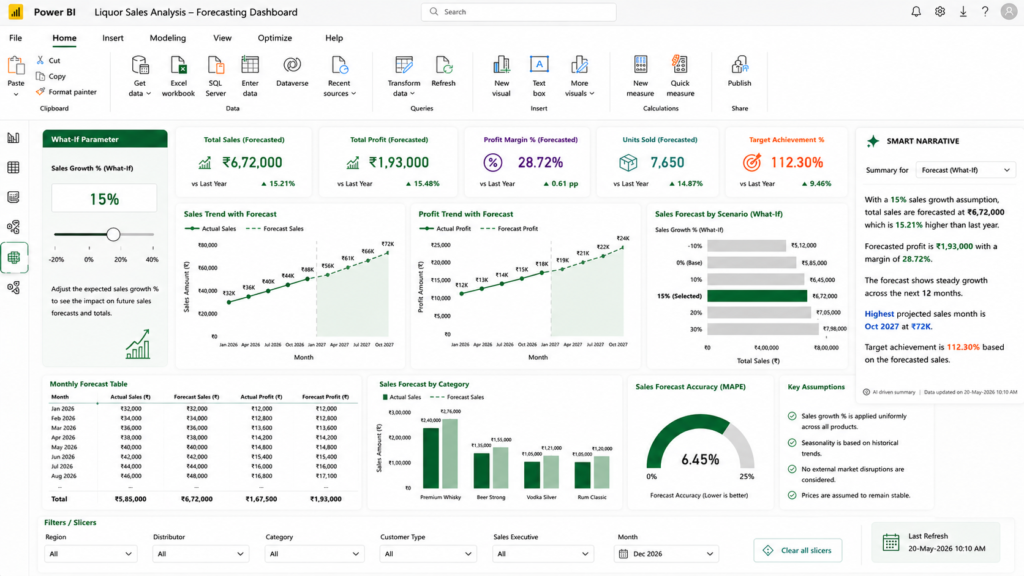Open the Enter data tool
Image resolution: width=1024 pixels, height=576 pixels.
click(x=250, y=76)
